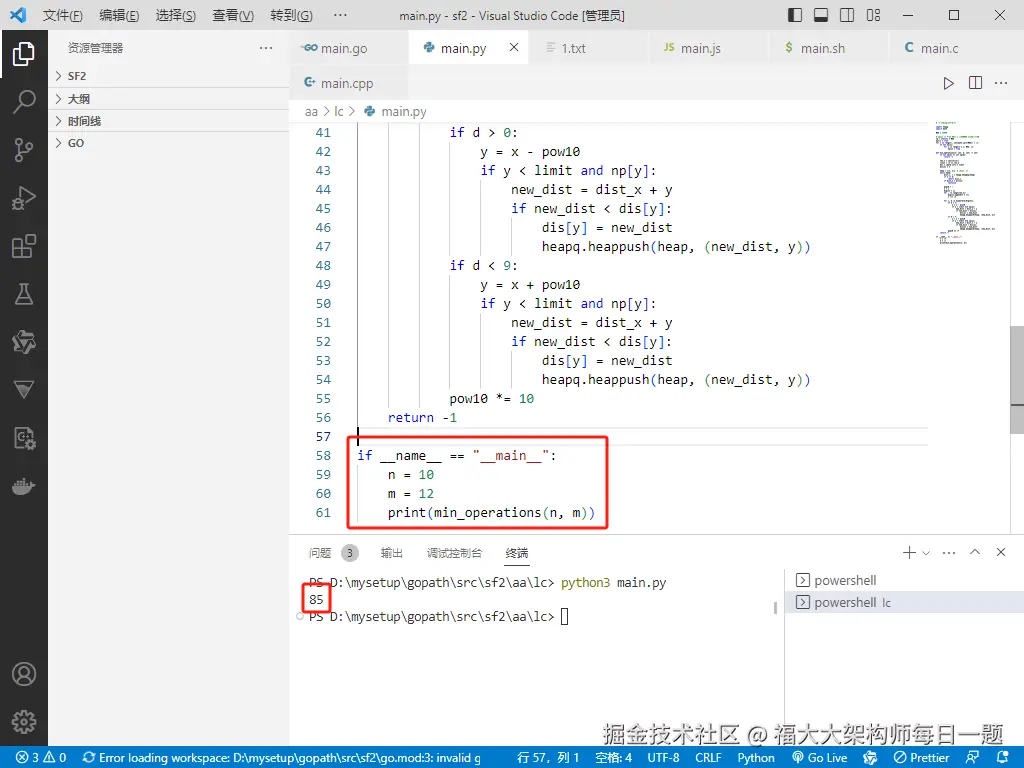Open terminal panel more actions ellipsis
The width and height of the screenshot is (1024, 768).
(949, 552)
